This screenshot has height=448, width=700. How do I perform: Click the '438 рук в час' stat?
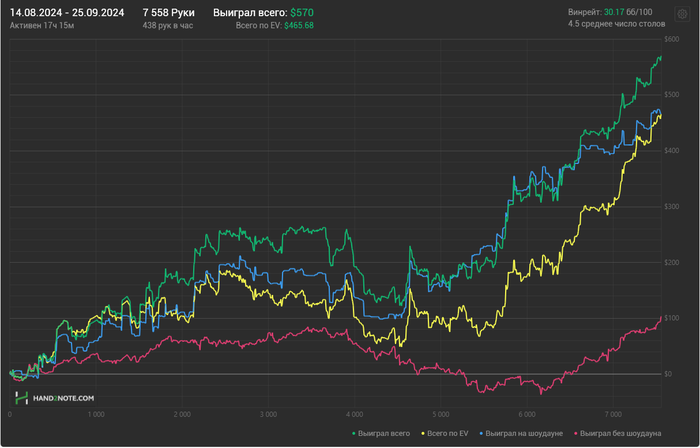pyautogui.click(x=168, y=25)
